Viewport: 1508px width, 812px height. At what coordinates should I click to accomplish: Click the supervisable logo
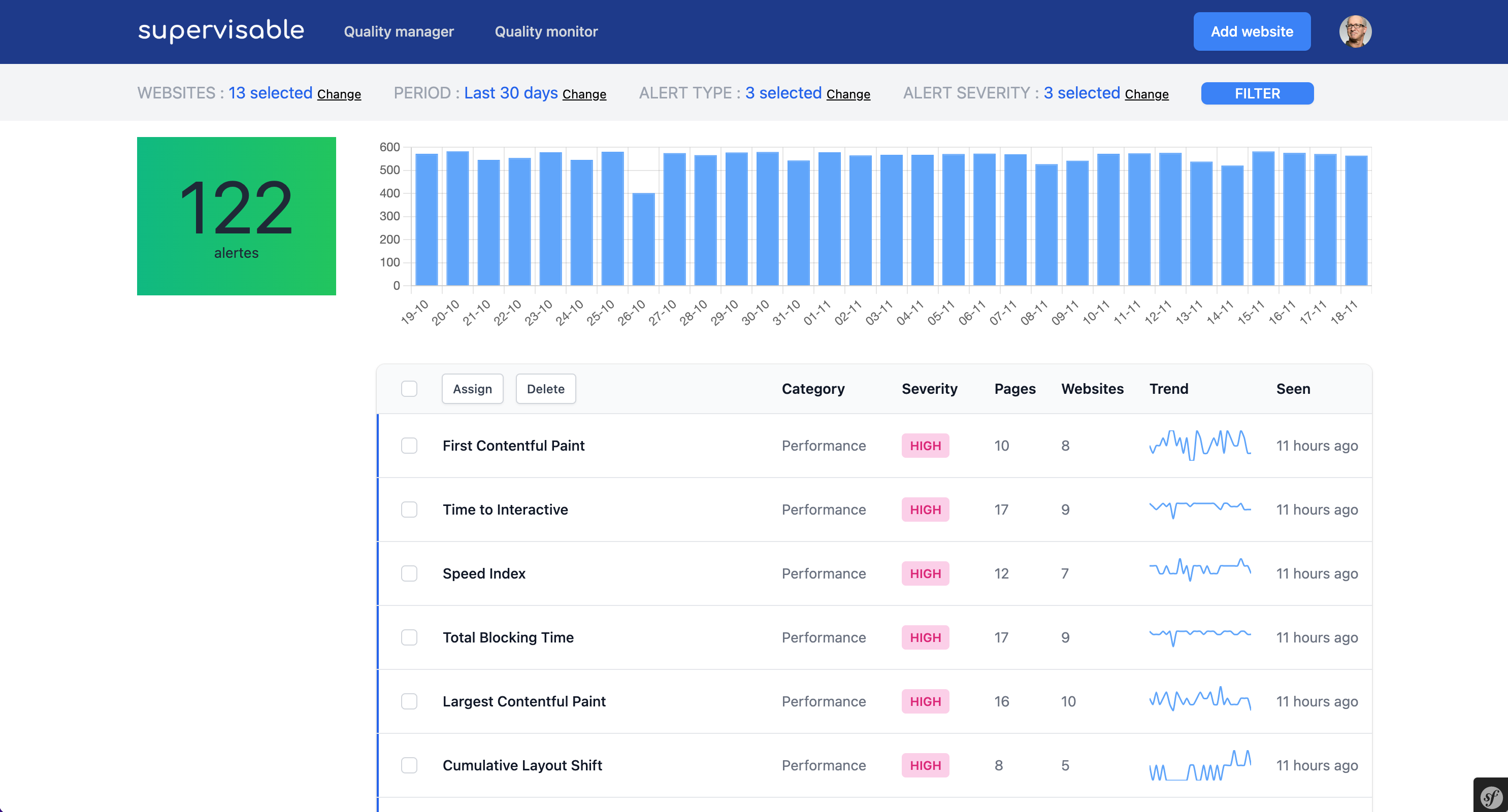tap(221, 31)
